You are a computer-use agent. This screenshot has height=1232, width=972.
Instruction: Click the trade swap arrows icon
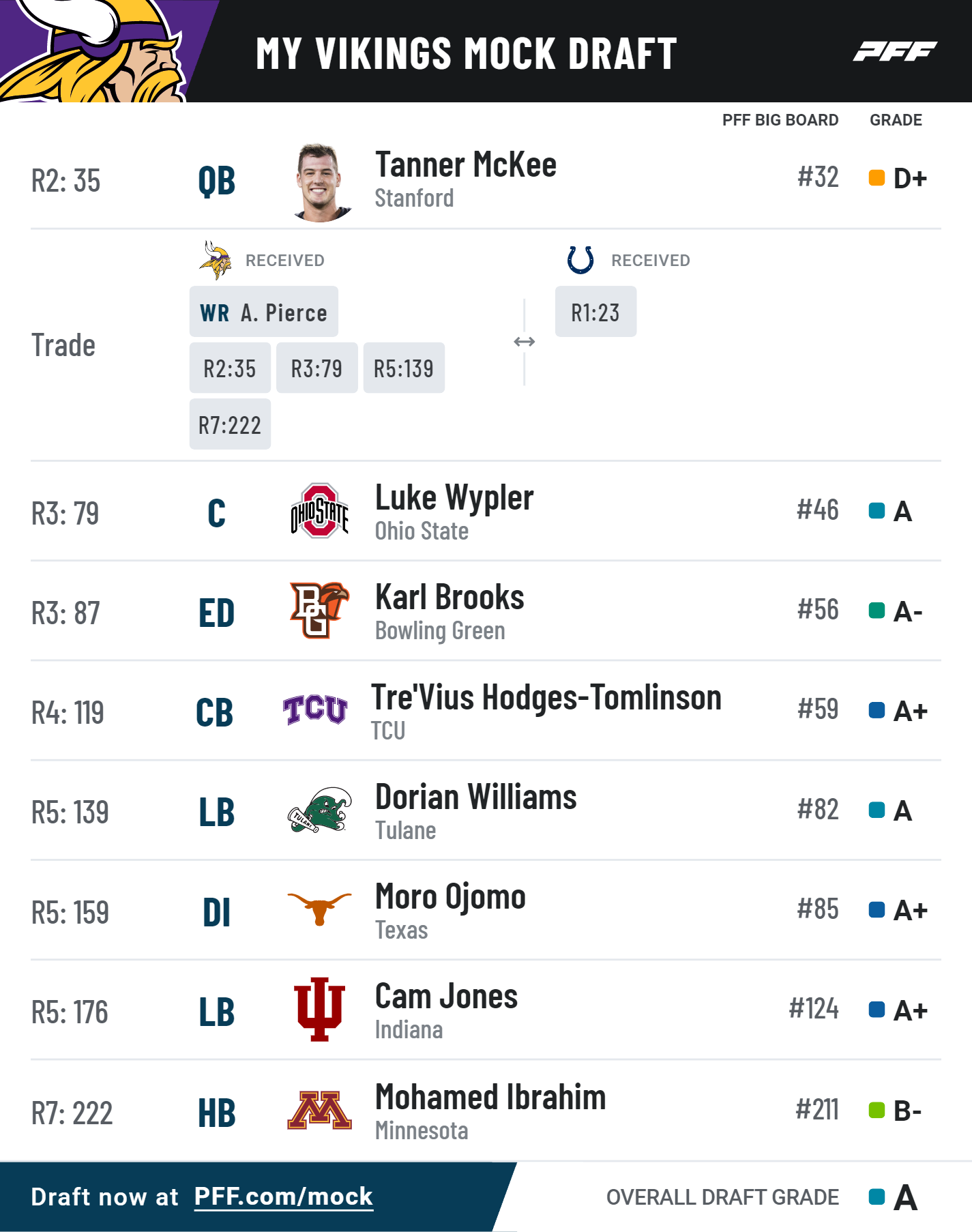(x=524, y=342)
